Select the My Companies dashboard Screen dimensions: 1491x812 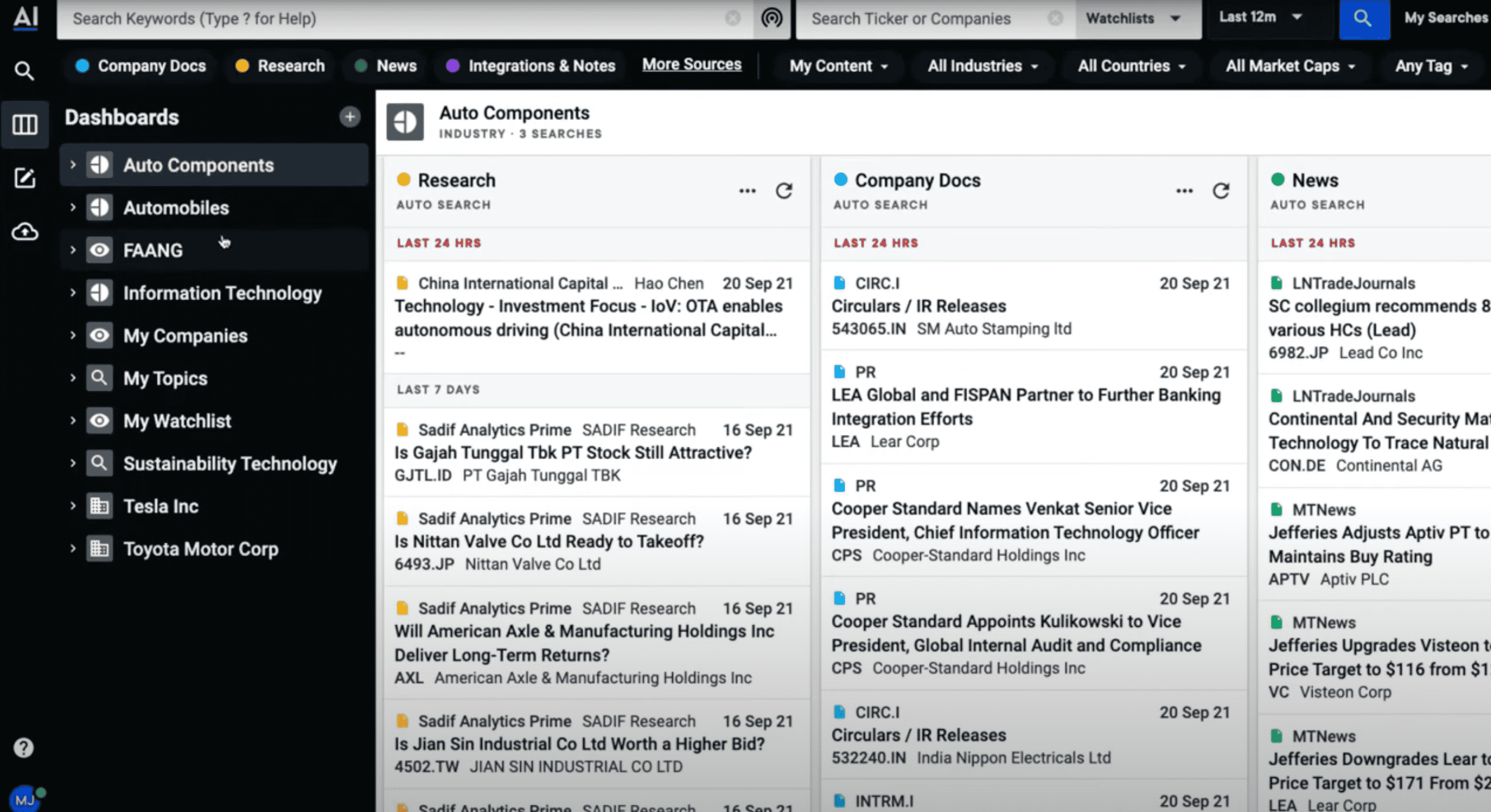tap(214, 335)
